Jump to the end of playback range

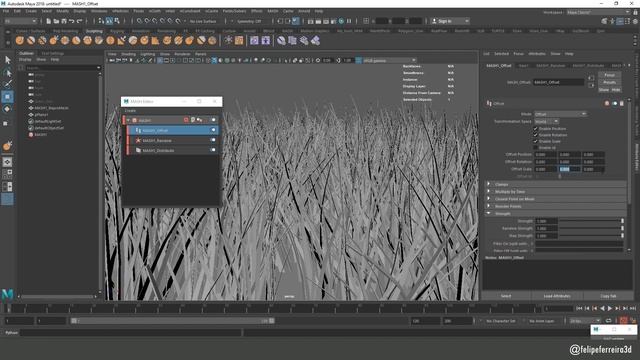point(633,309)
